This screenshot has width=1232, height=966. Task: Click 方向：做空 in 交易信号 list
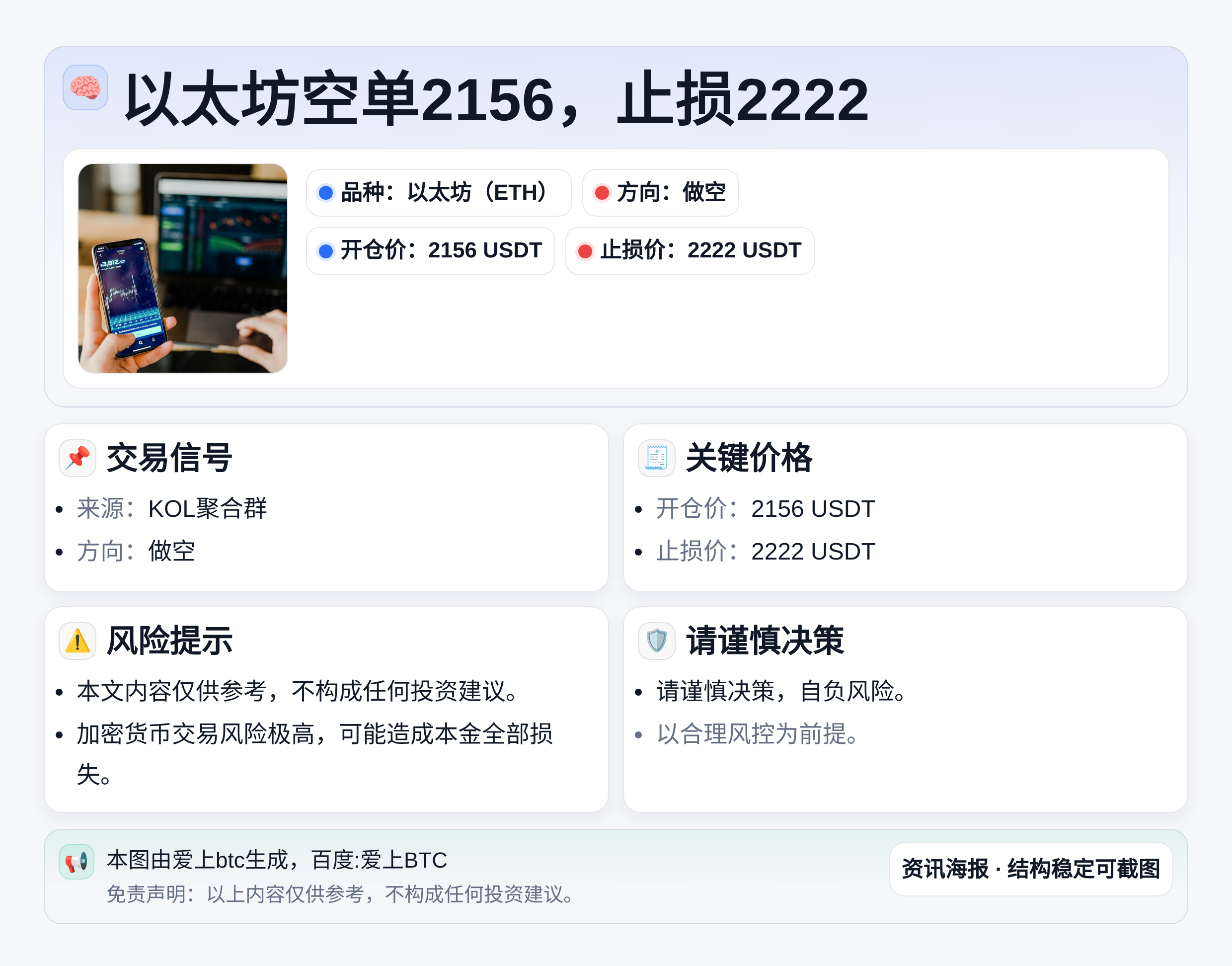[x=136, y=552]
